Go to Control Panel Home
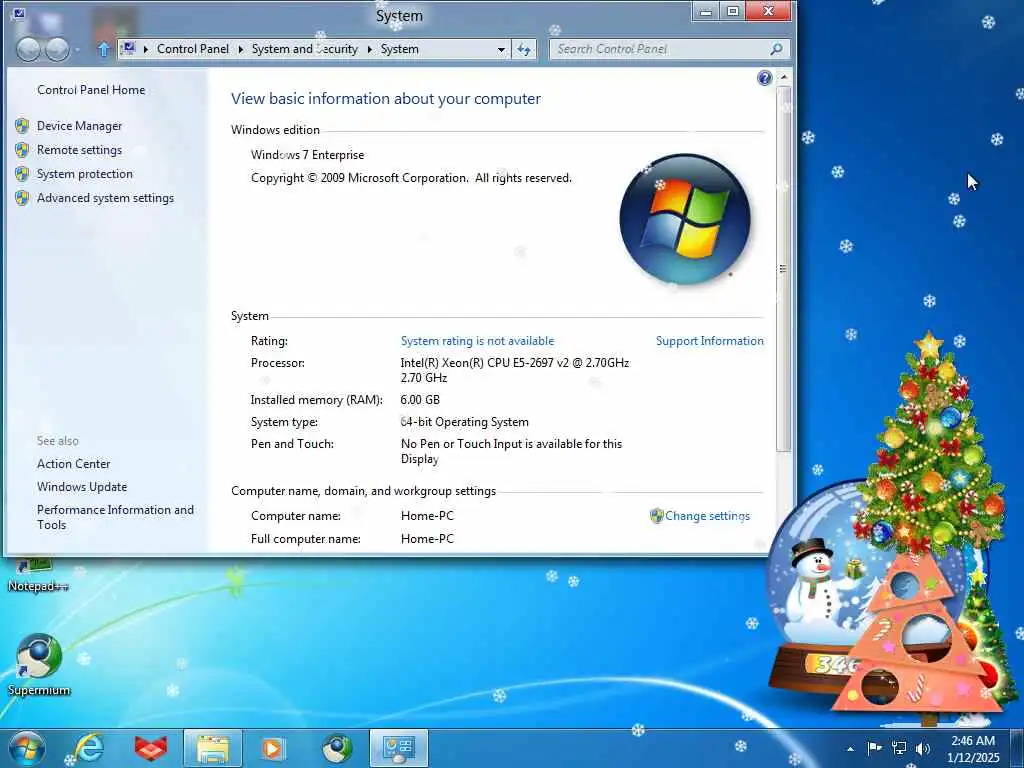 pos(91,89)
